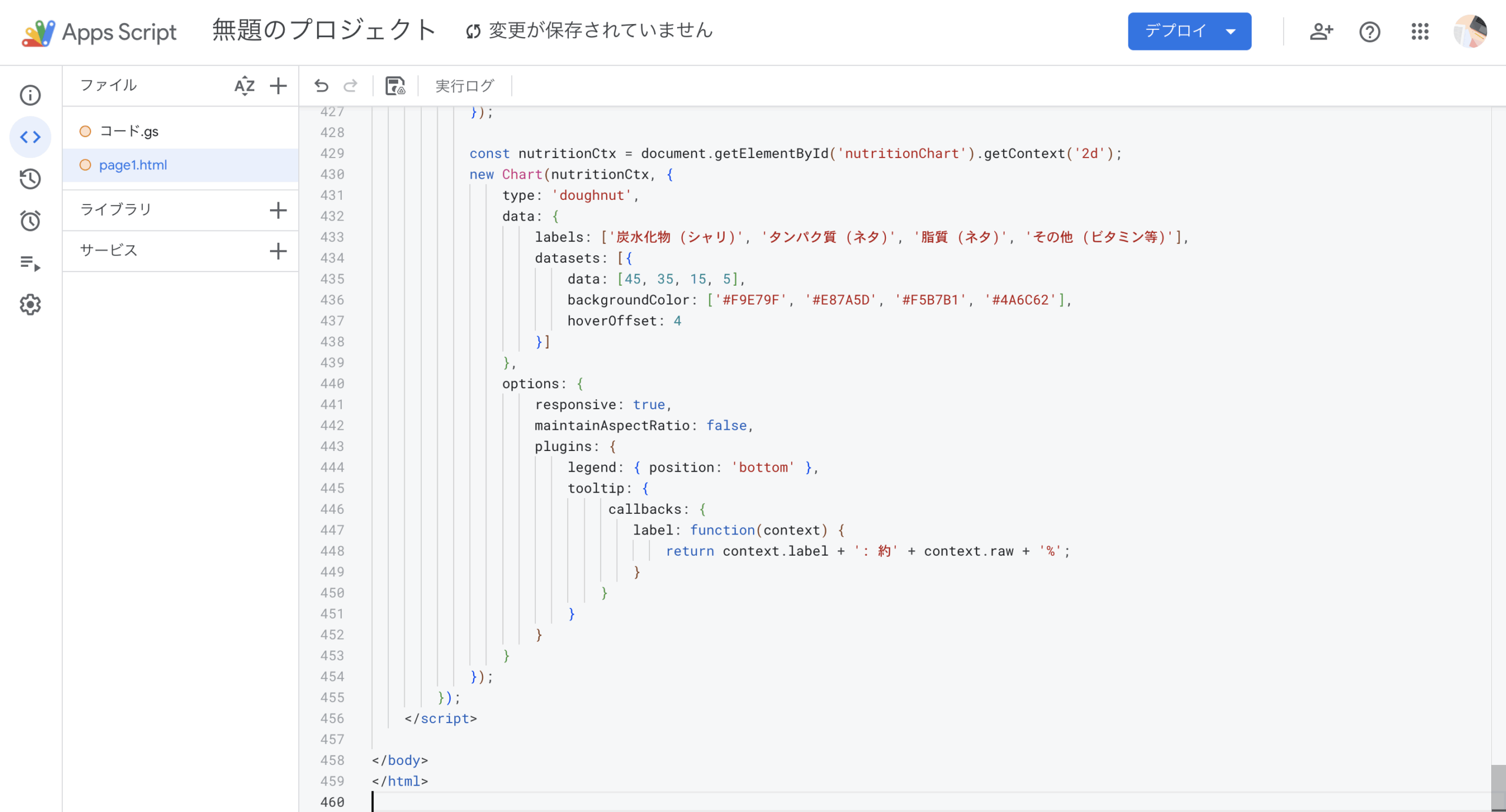The image size is (1506, 812).
Task: Place cursor on empty line 460
Action: tap(931, 802)
